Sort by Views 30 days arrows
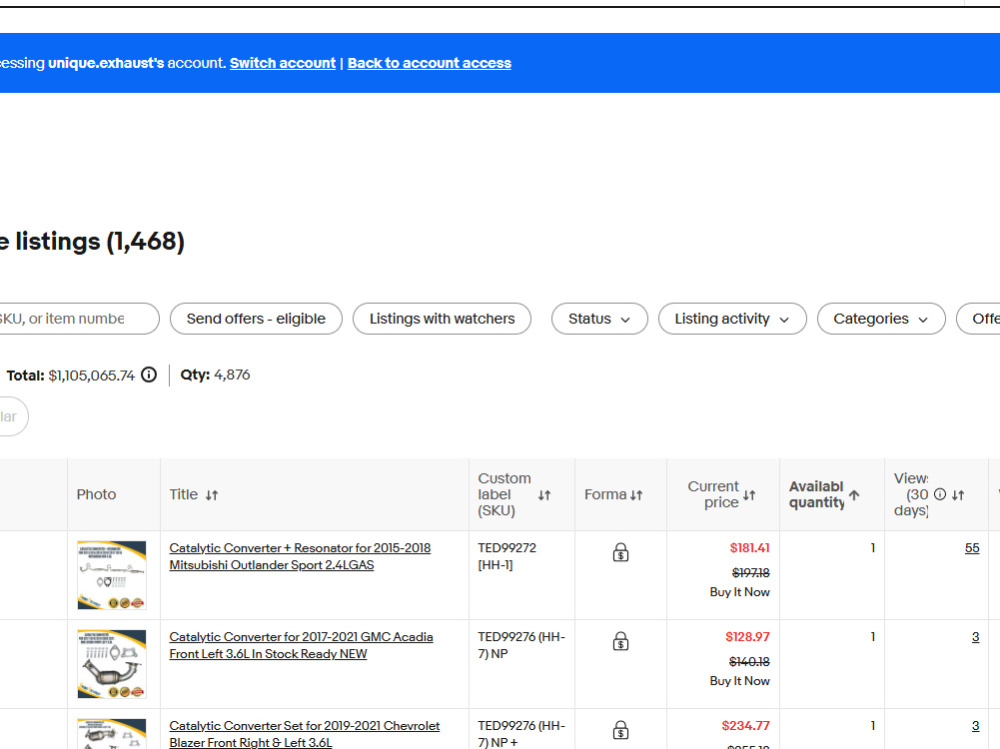 [958, 495]
